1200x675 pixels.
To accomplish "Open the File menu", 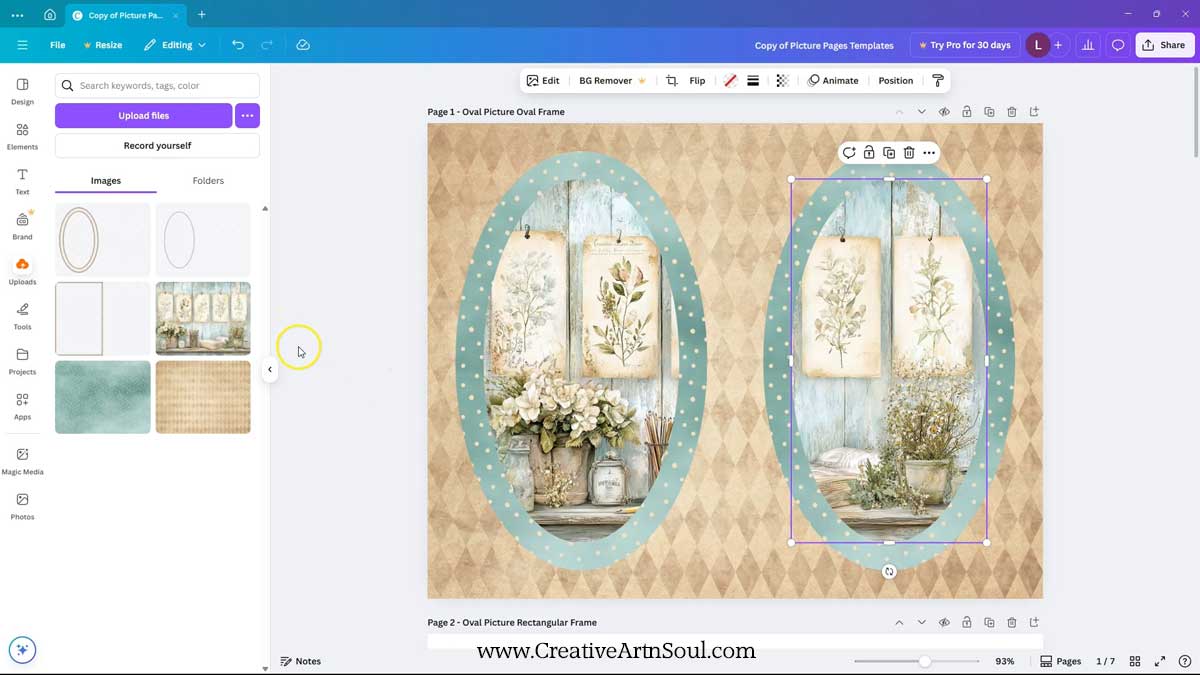I will coord(58,45).
